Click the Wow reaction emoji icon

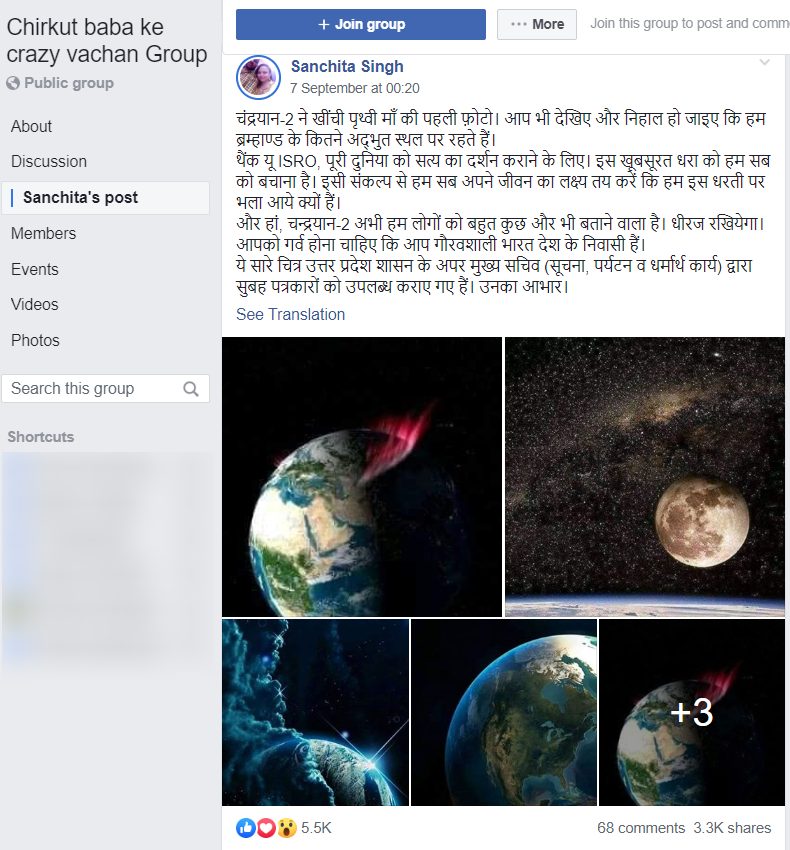tap(287, 827)
